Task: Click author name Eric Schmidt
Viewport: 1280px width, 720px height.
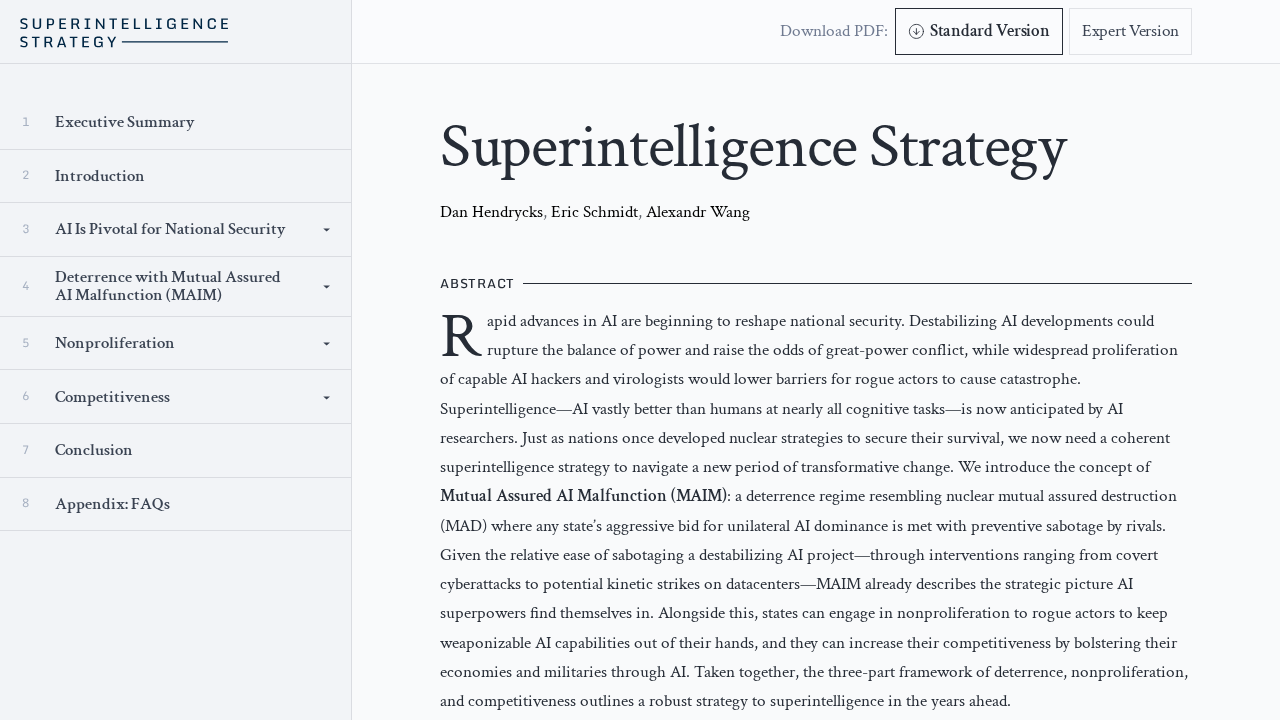Action: [x=594, y=212]
